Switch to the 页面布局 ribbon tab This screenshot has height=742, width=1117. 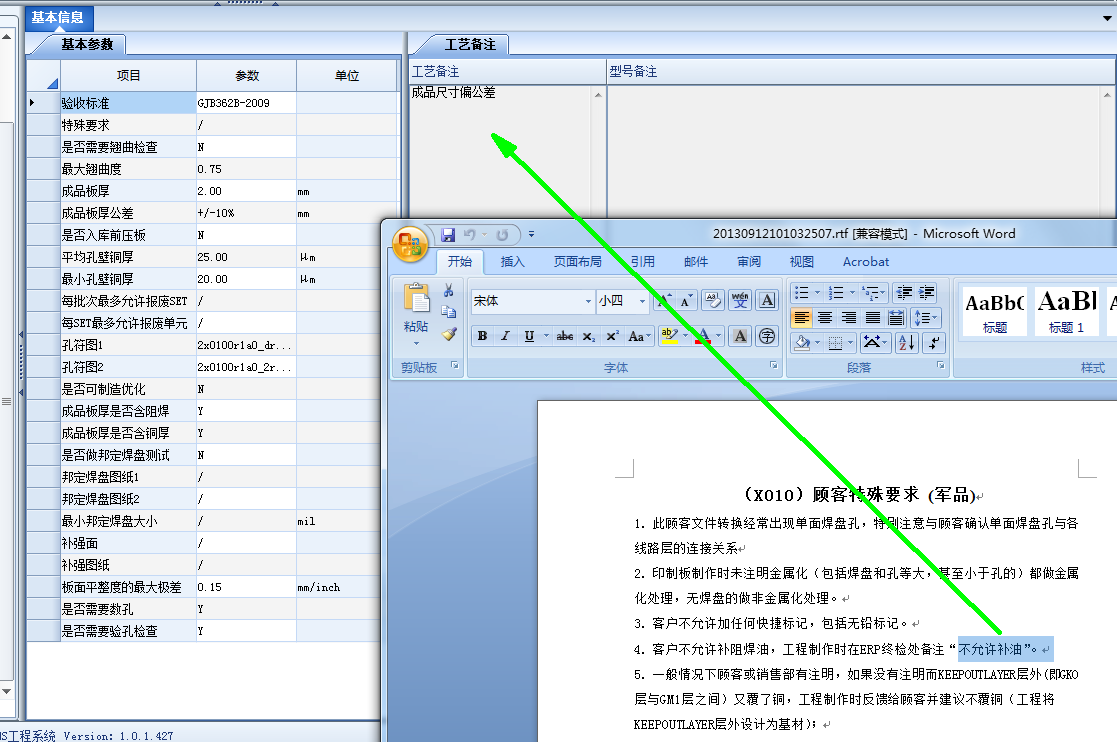tap(577, 262)
